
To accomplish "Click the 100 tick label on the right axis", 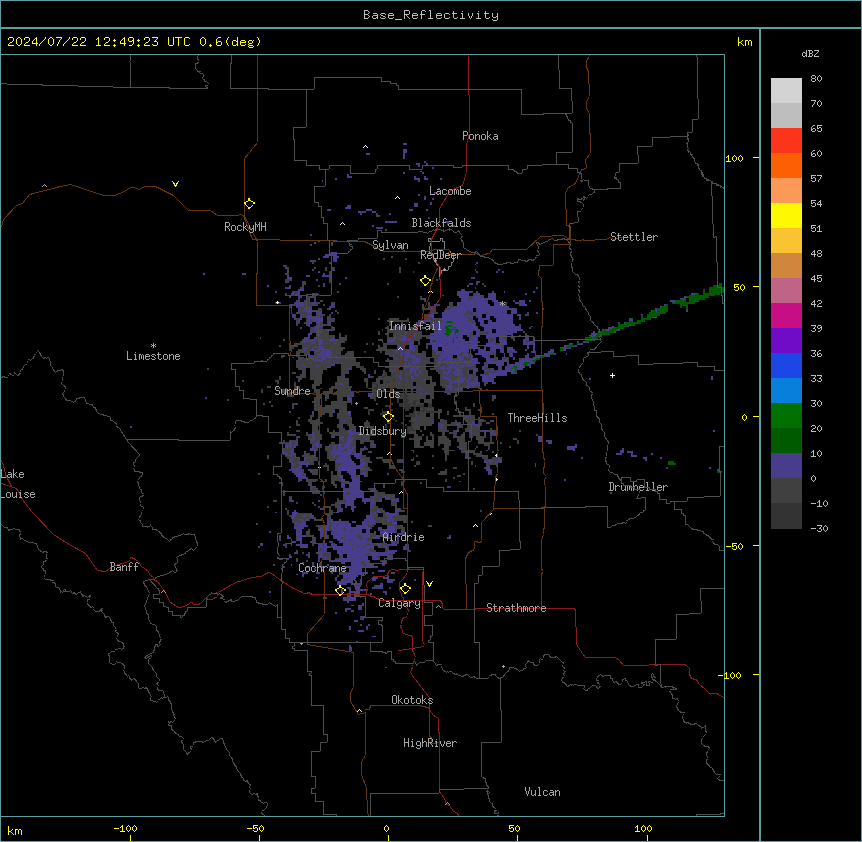I will click(734, 158).
